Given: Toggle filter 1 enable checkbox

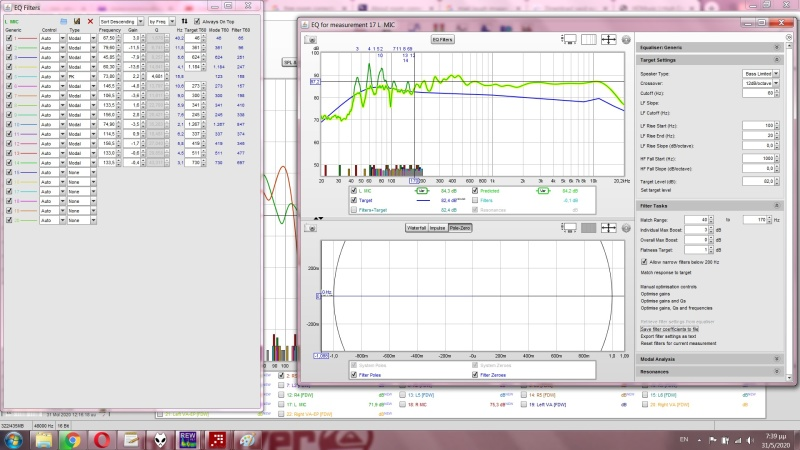Looking at the screenshot, I should point(9,38).
